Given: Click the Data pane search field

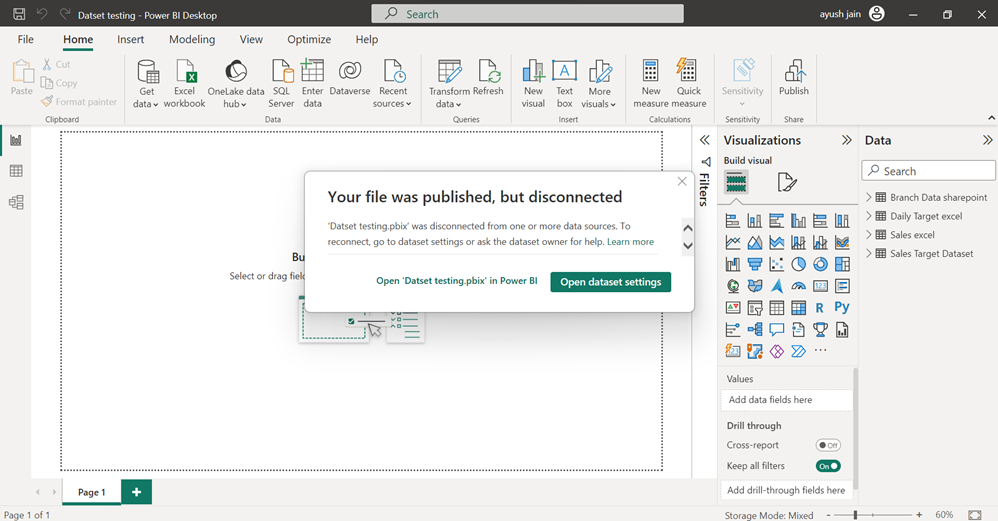Looking at the screenshot, I should pyautogui.click(x=929, y=170).
